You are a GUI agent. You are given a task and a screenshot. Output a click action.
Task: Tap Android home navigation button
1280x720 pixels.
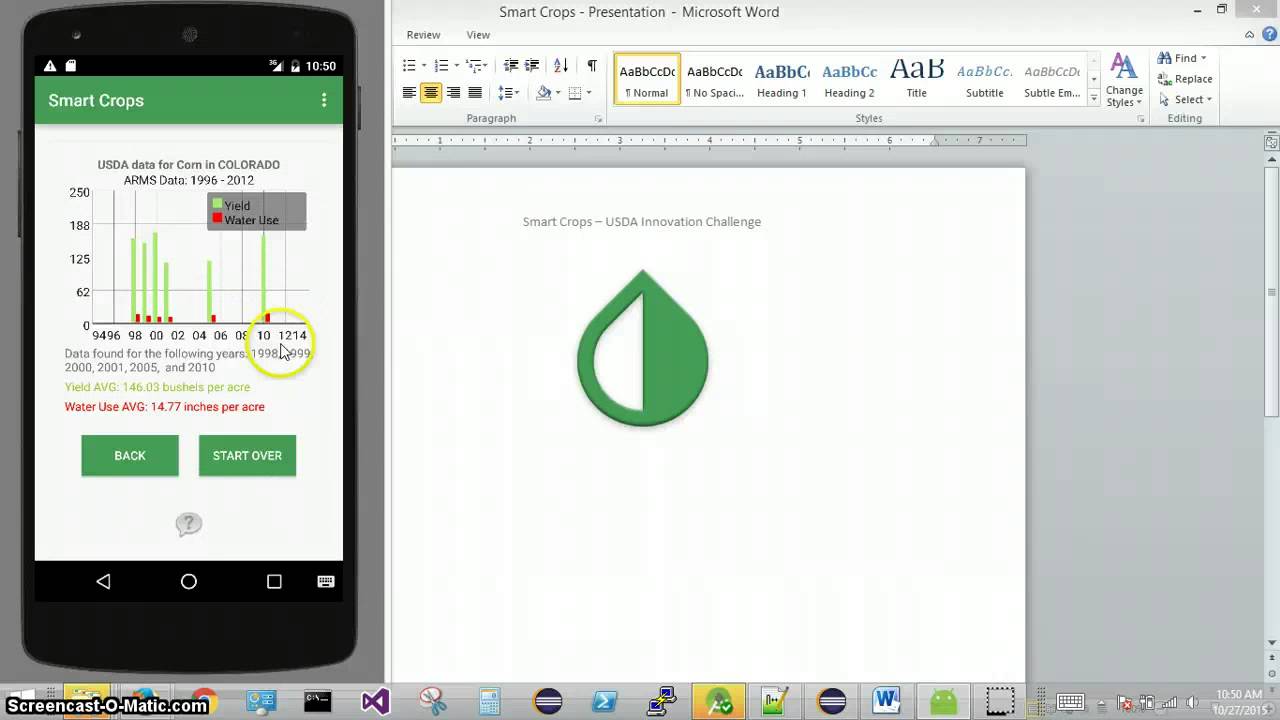coord(188,581)
